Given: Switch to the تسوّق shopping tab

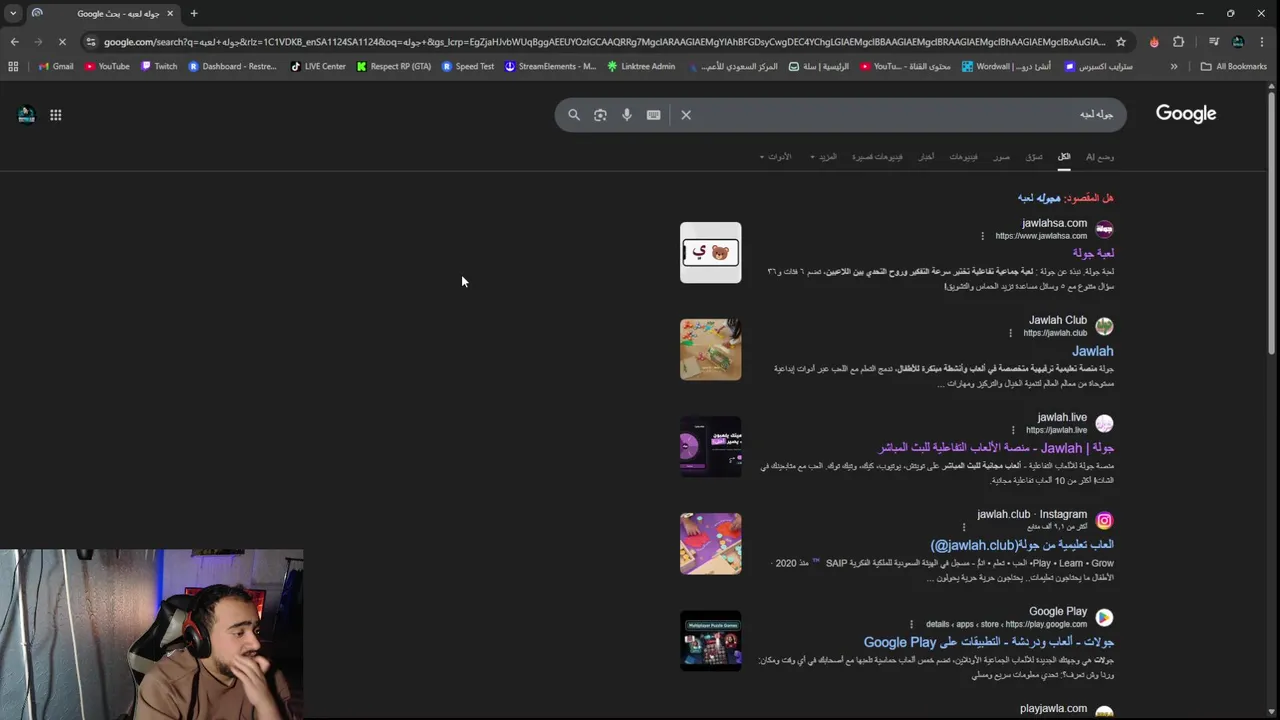Looking at the screenshot, I should 1034,157.
